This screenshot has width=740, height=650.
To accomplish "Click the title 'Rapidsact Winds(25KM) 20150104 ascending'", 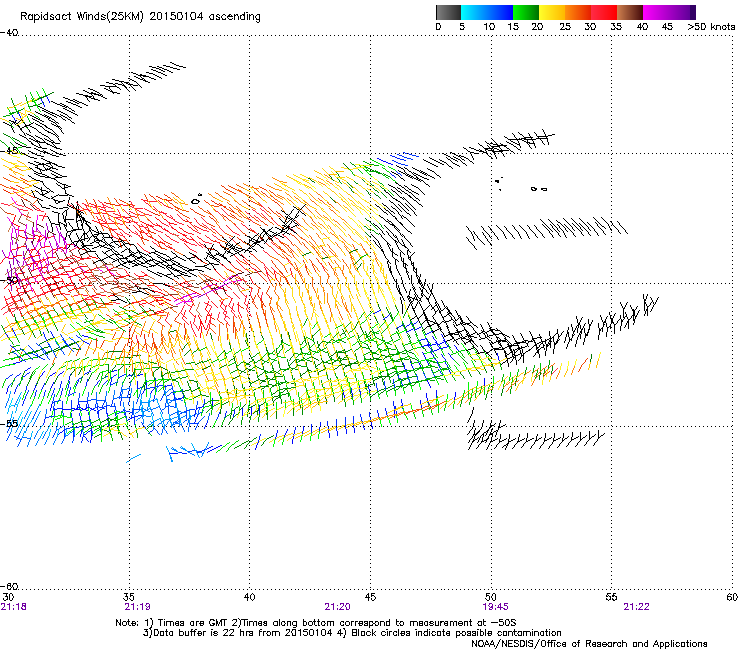I will (140, 16).
